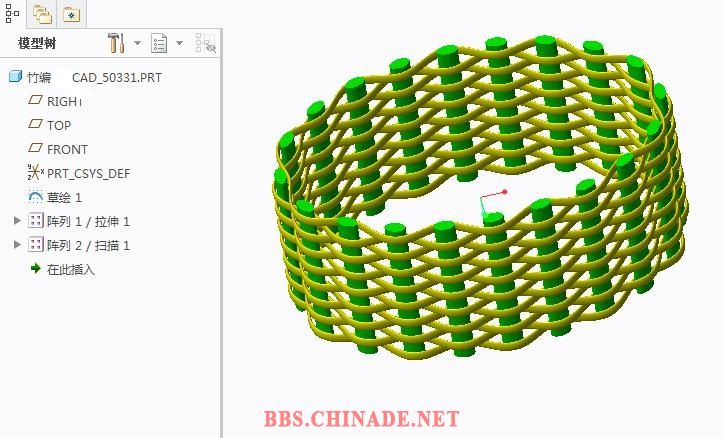Image resolution: width=725 pixels, height=438 pixels.
Task: Click the tree display list icon
Action: (x=159, y=43)
